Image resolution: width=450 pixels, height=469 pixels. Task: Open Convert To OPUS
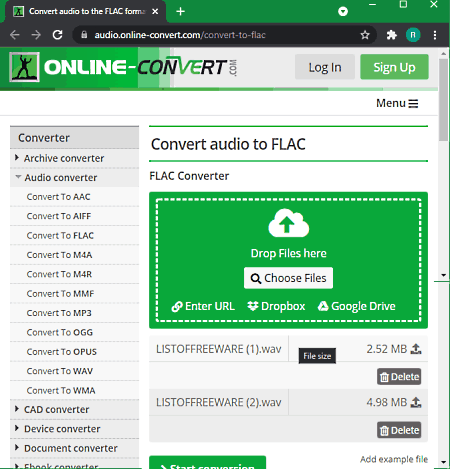point(62,351)
